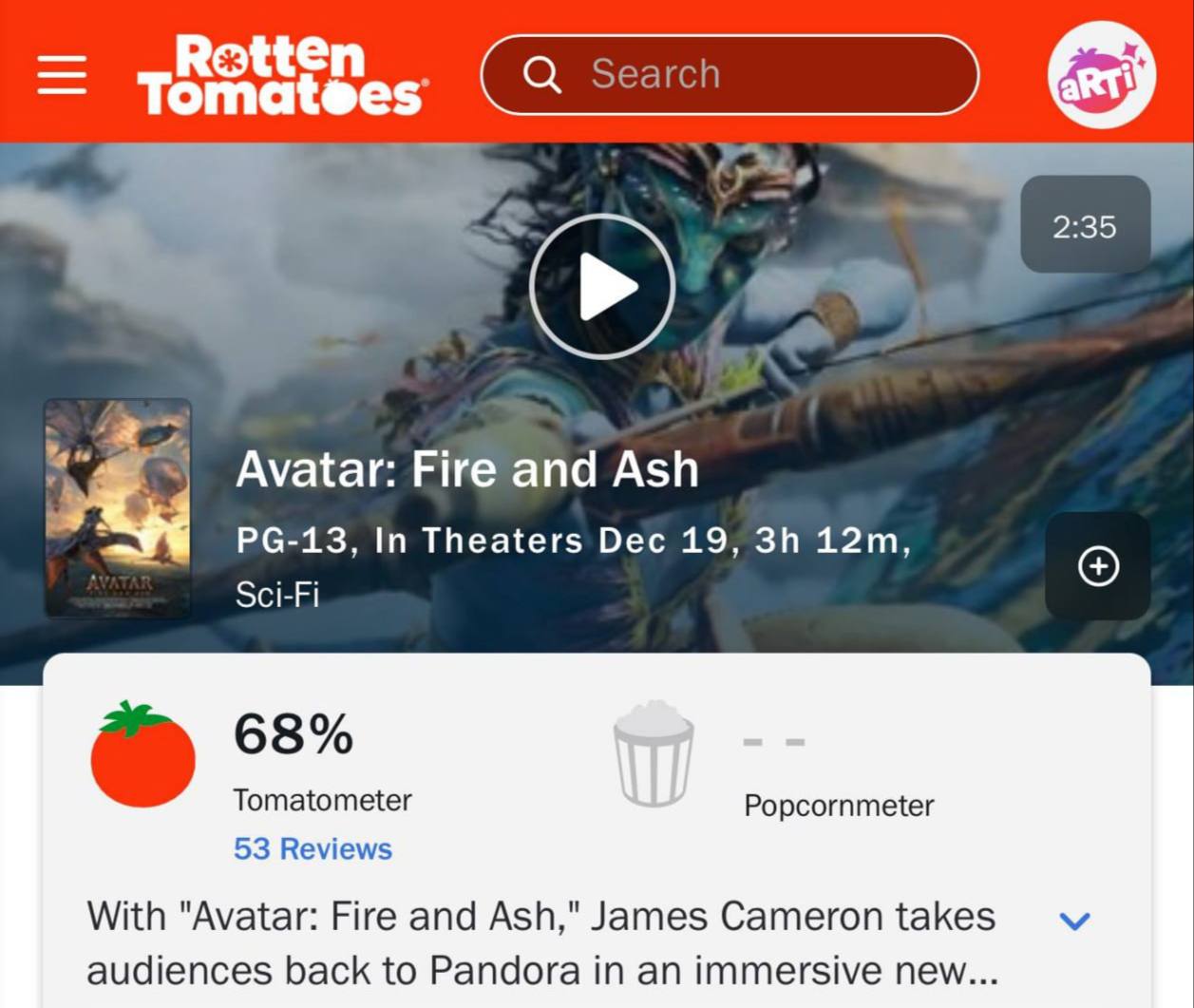Select the Avatar: Fire and Ash title

467,468
